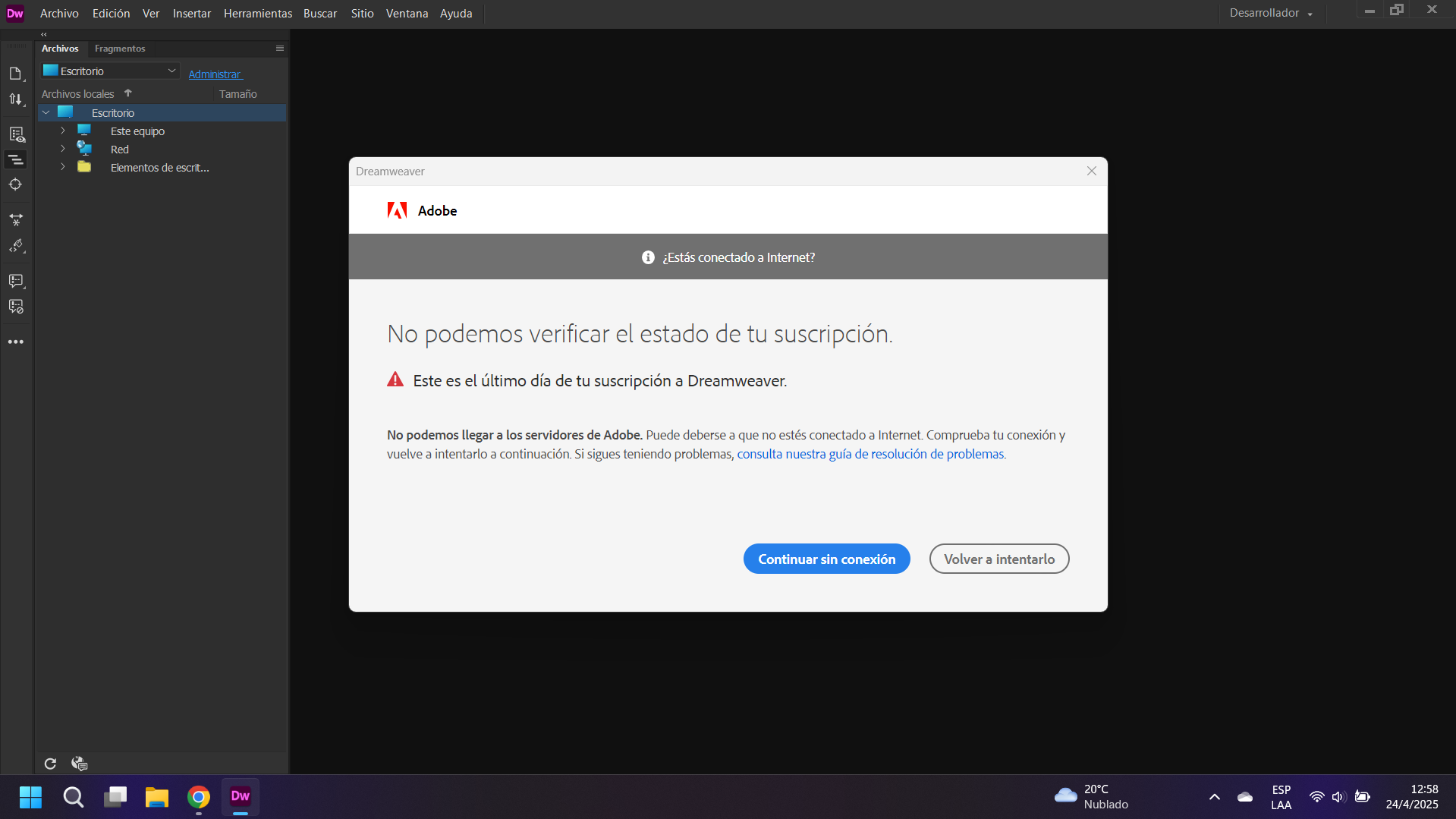Select the list-with-eye icon in the sidebar
Image resolution: width=1456 pixels, height=819 pixels.
click(x=16, y=134)
